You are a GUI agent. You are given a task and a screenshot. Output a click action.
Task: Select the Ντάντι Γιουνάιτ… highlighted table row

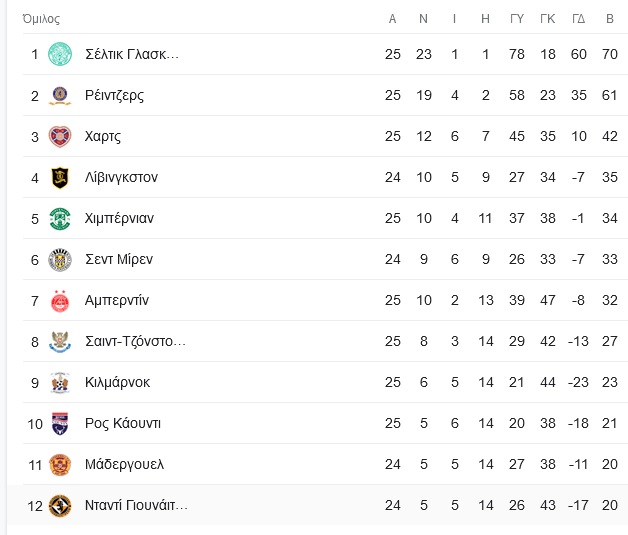tap(317, 505)
